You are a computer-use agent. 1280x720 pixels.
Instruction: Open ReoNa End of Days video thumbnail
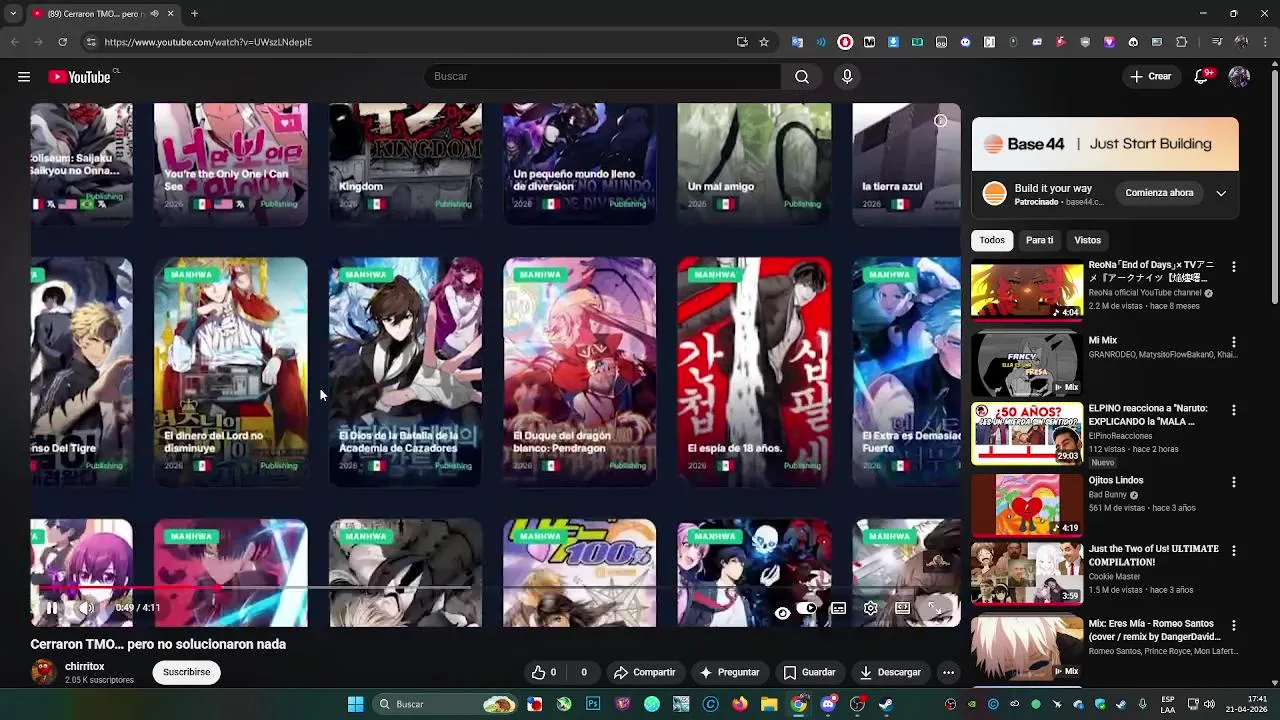coord(1027,291)
